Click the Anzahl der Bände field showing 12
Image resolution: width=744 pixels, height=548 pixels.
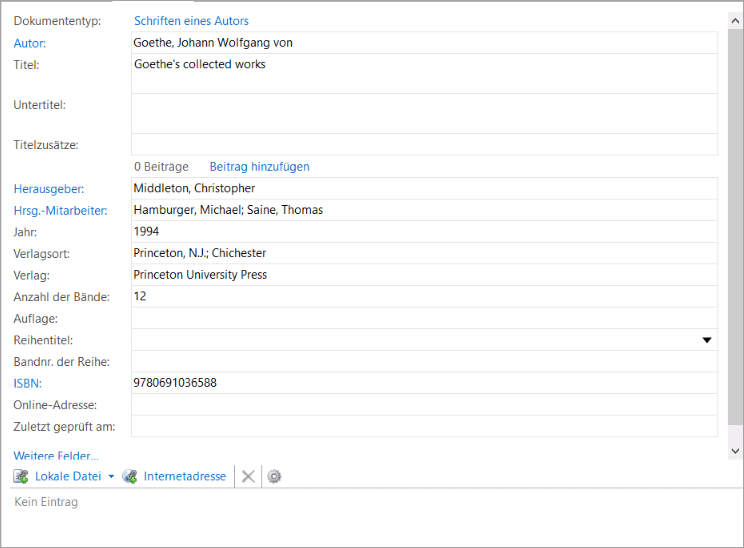coord(424,297)
